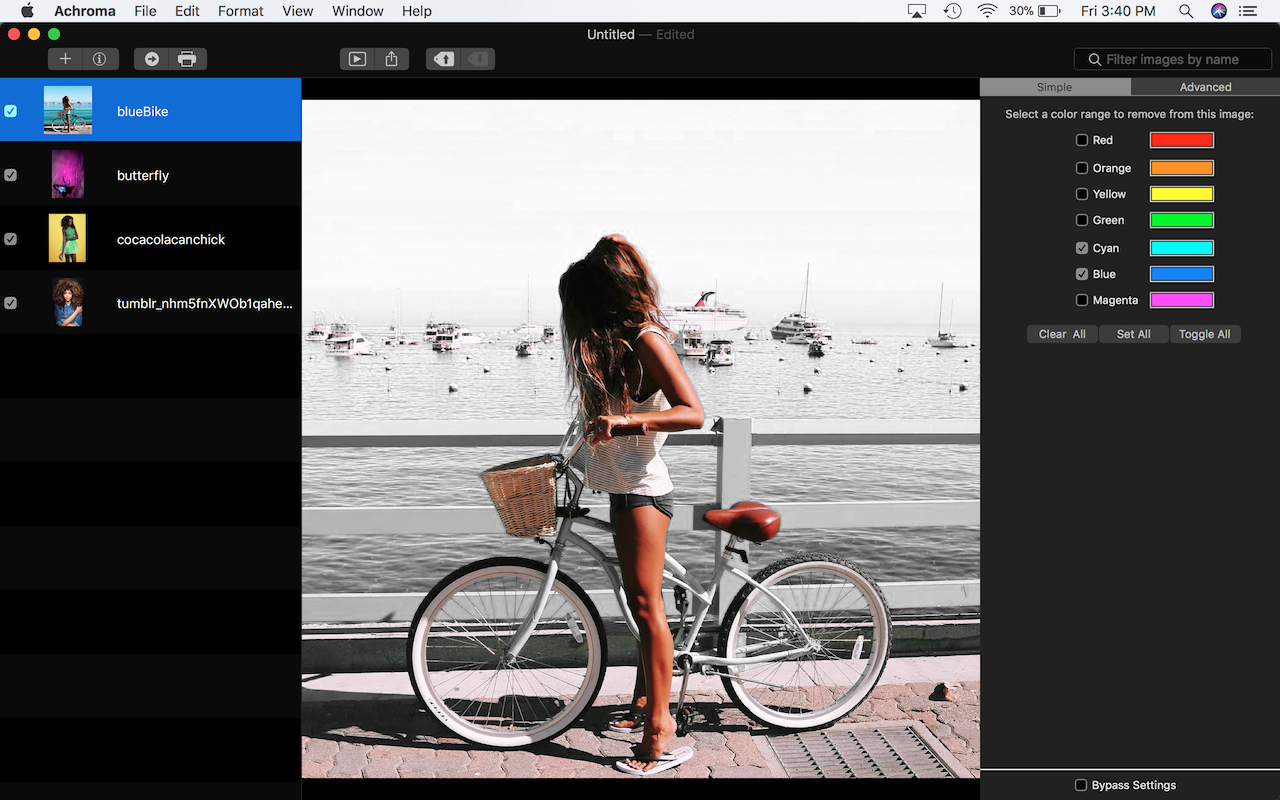The image size is (1280, 800).
Task: Open the share toolbar icon
Action: coord(391,59)
